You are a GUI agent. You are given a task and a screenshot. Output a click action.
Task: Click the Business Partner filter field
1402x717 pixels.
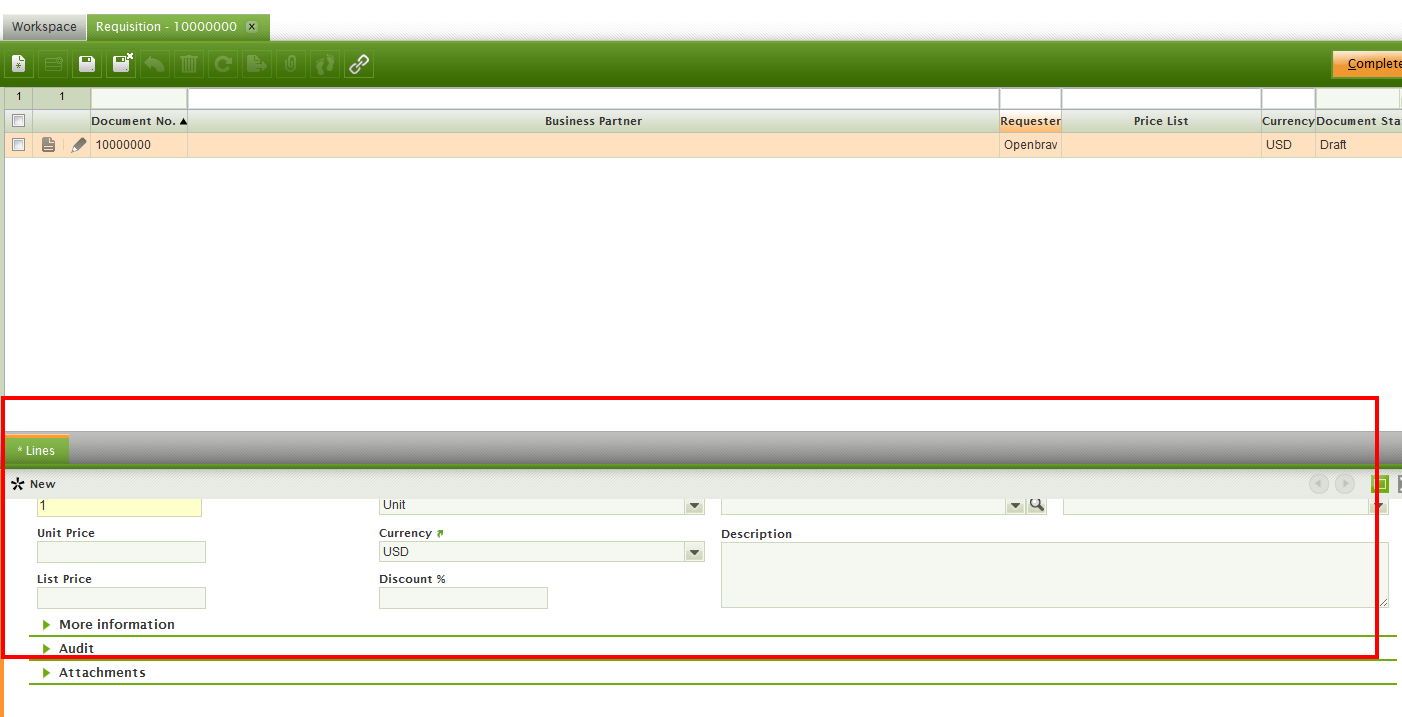point(593,98)
